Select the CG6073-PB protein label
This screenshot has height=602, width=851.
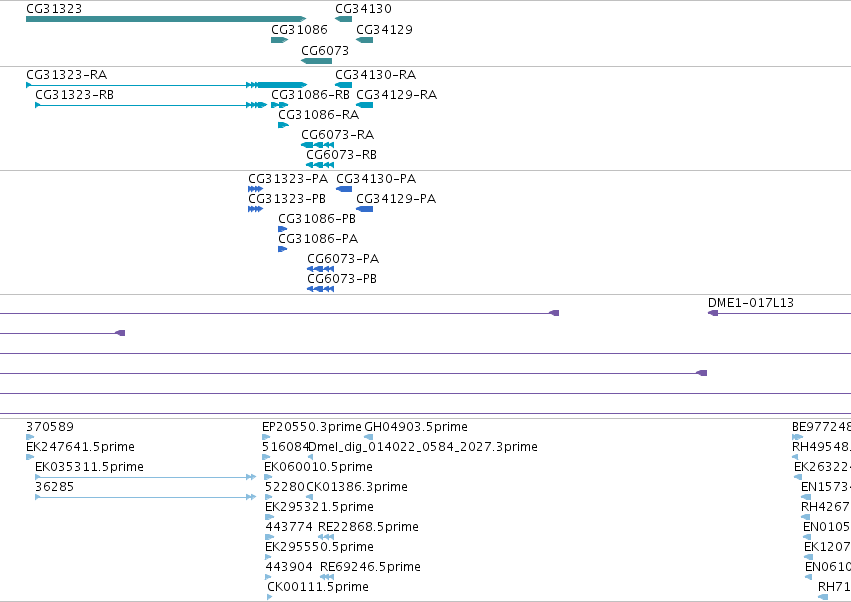pos(342,279)
